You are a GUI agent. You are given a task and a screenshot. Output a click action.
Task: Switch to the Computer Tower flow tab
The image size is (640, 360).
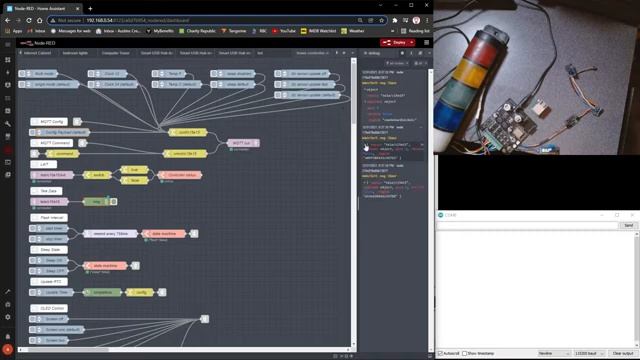(116, 53)
